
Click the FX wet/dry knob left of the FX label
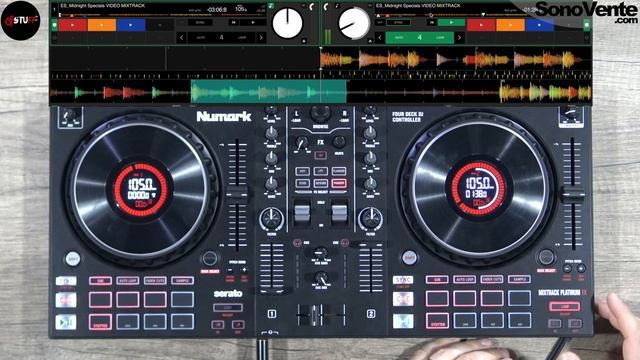302,143
